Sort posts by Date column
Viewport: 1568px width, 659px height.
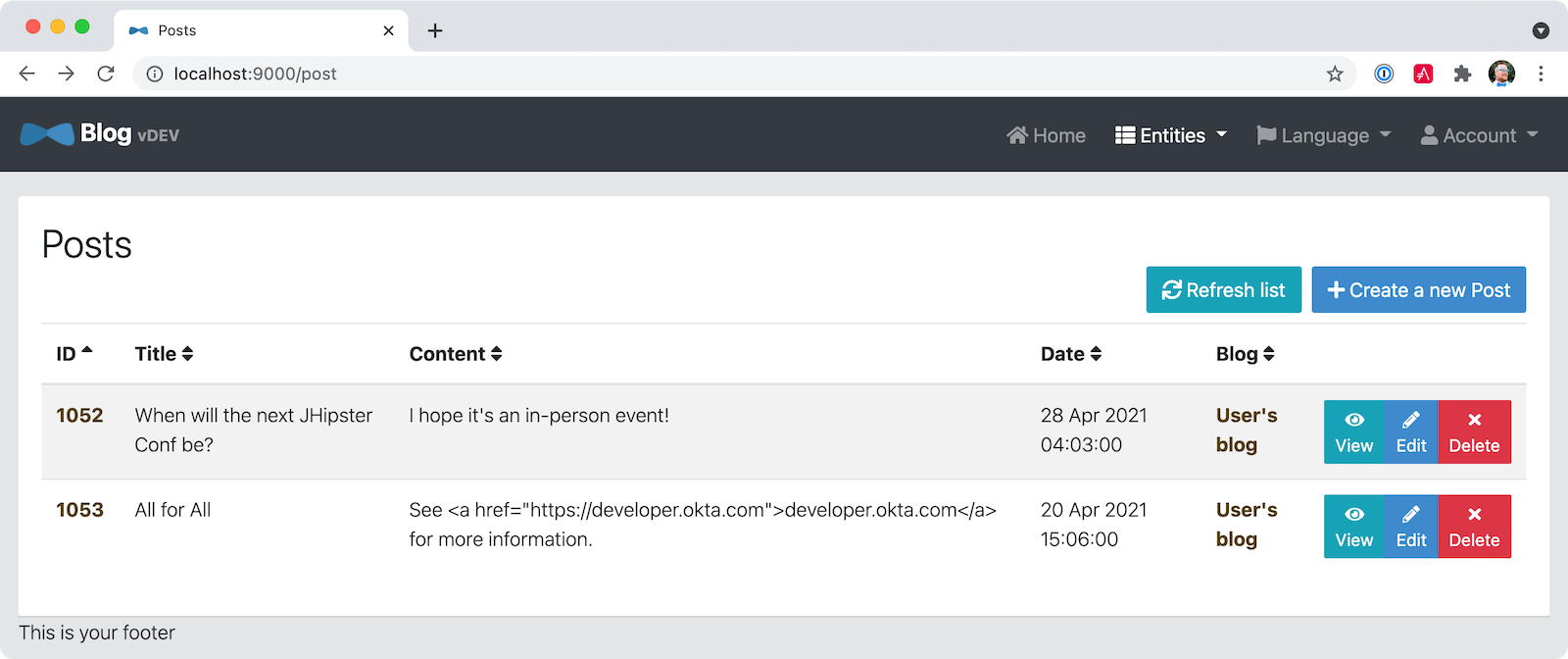click(x=1071, y=354)
